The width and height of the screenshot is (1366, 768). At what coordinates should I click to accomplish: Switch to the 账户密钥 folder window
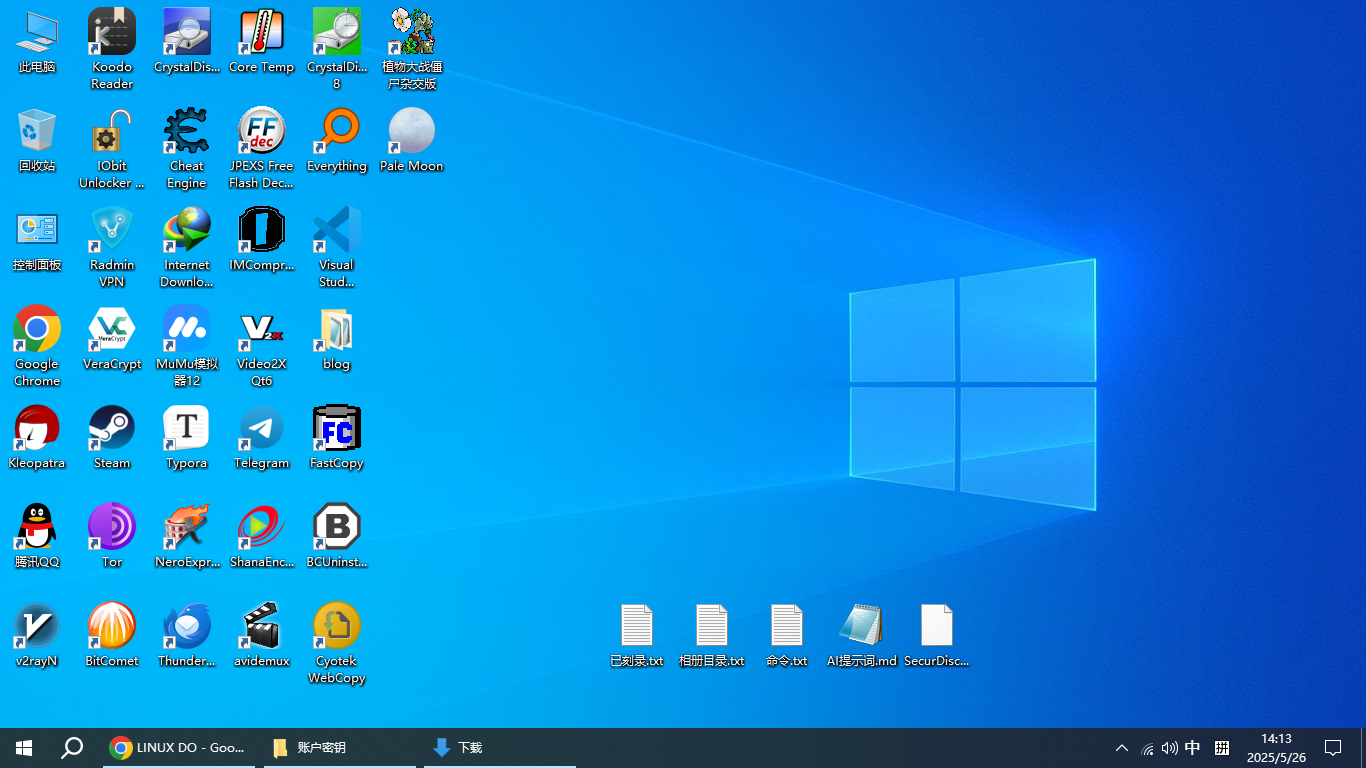coord(339,748)
